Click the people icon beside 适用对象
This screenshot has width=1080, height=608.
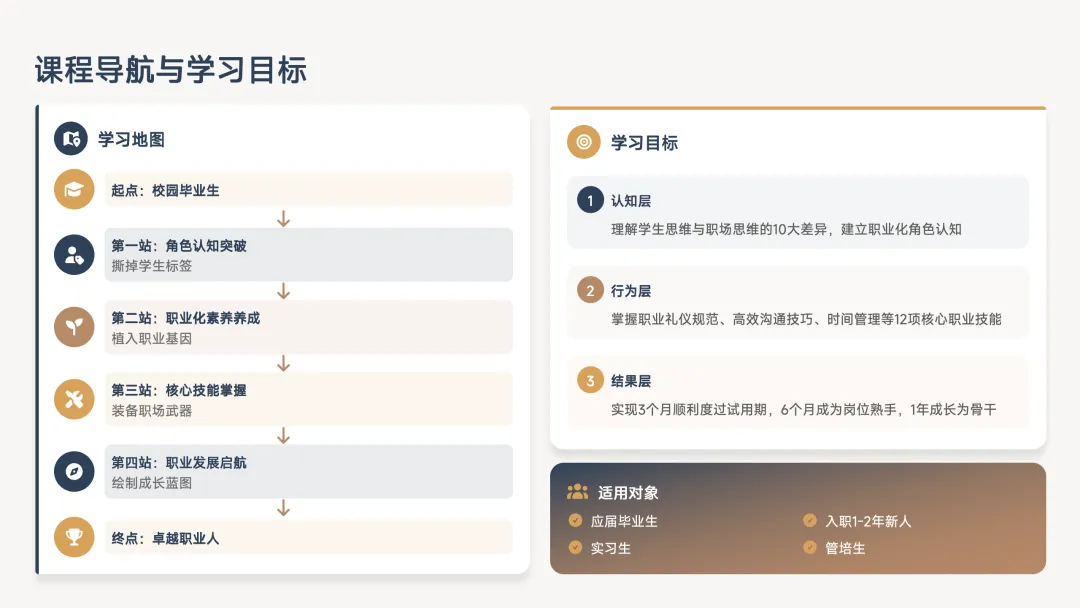pos(577,492)
